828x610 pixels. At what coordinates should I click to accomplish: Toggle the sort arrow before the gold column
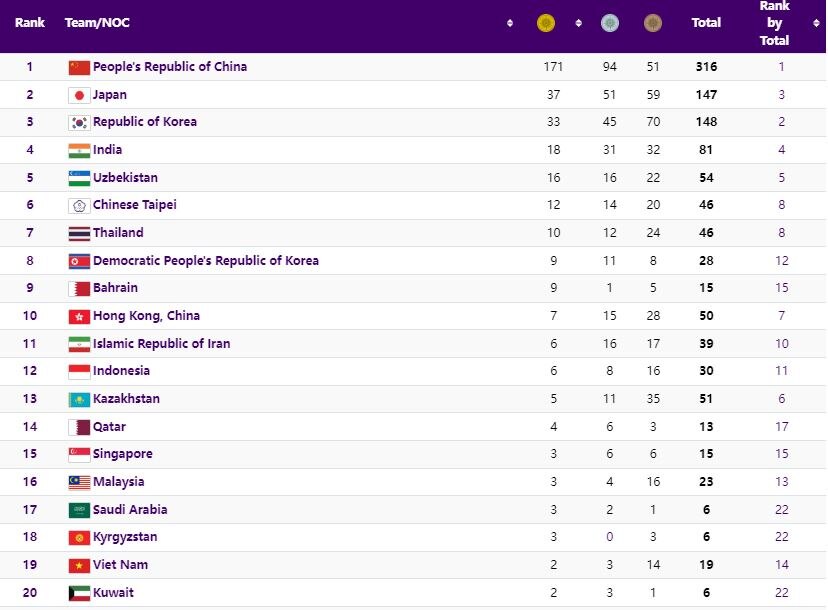click(510, 22)
